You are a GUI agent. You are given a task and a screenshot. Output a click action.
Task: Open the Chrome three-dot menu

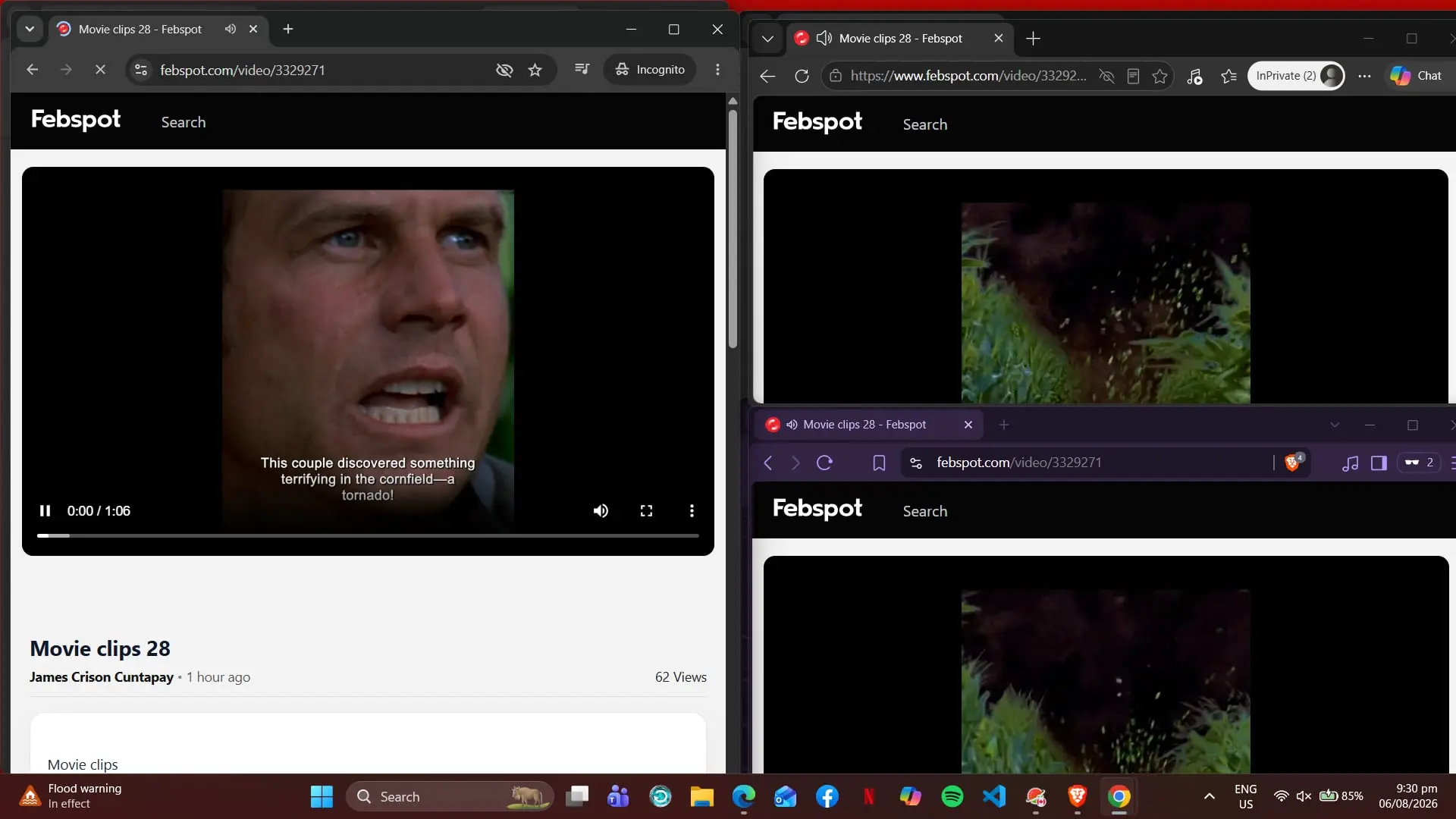[717, 70]
